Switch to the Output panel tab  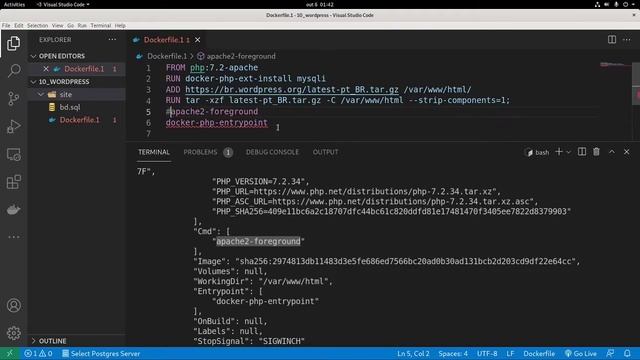click(x=325, y=152)
